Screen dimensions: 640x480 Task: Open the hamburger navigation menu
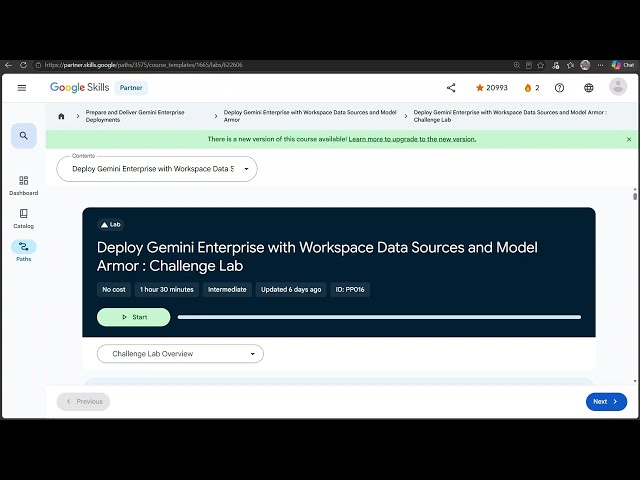pyautogui.click(x=22, y=88)
